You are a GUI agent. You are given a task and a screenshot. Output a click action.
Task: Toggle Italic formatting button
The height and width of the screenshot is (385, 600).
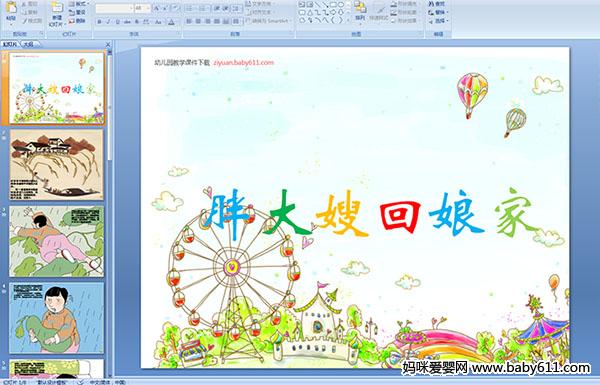point(108,22)
